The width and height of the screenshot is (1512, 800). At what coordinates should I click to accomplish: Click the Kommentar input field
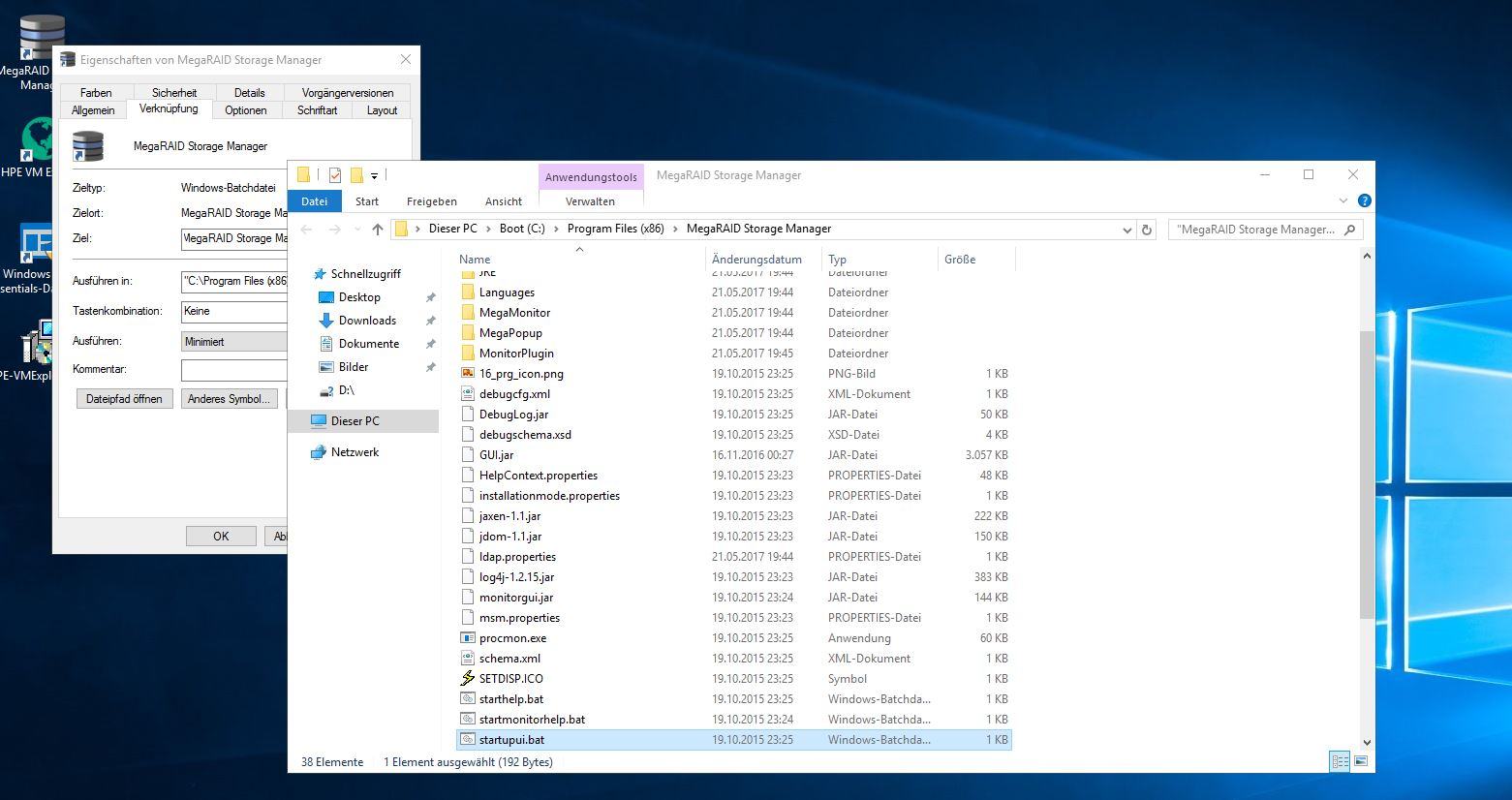click(233, 370)
